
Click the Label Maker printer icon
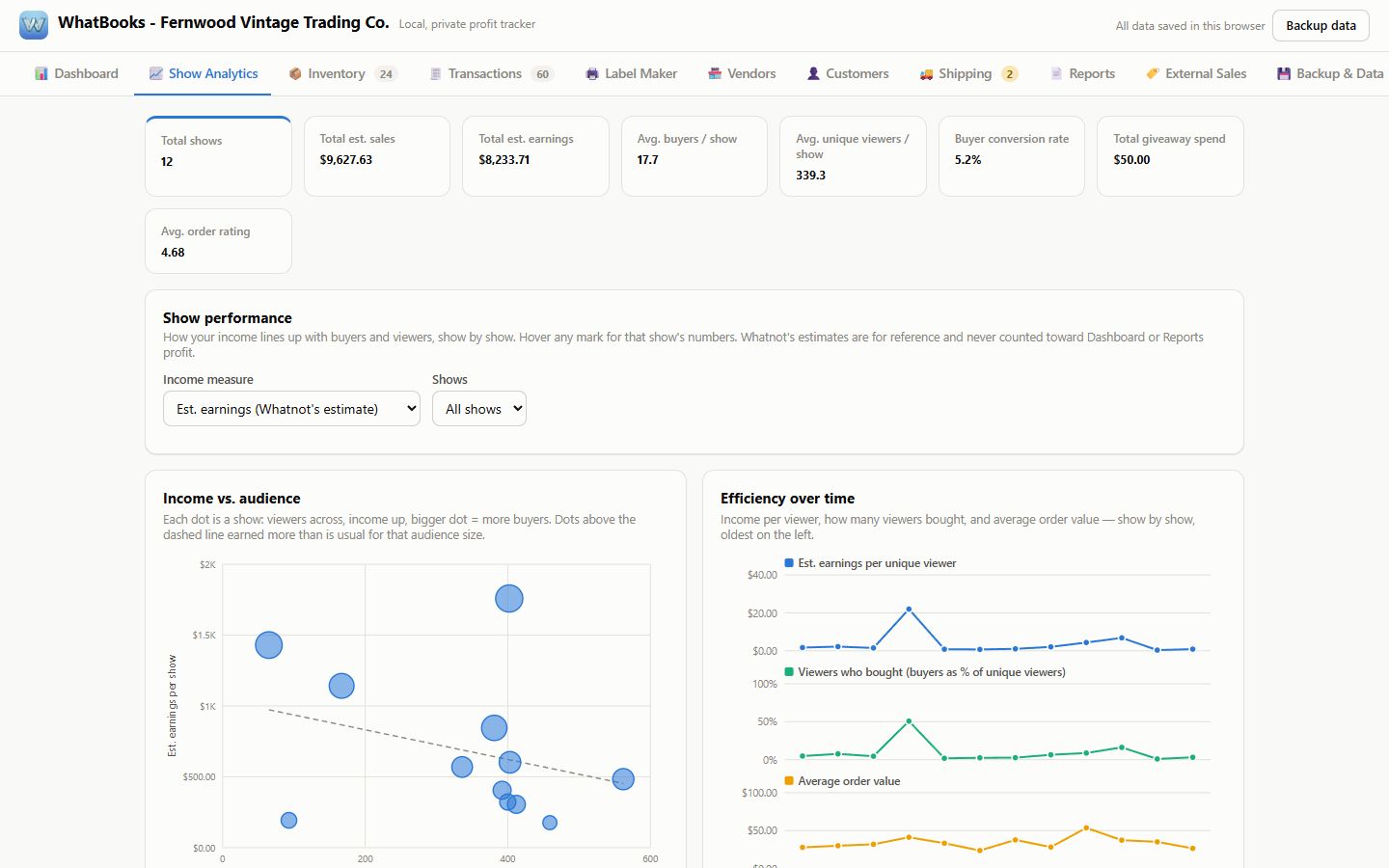click(592, 73)
